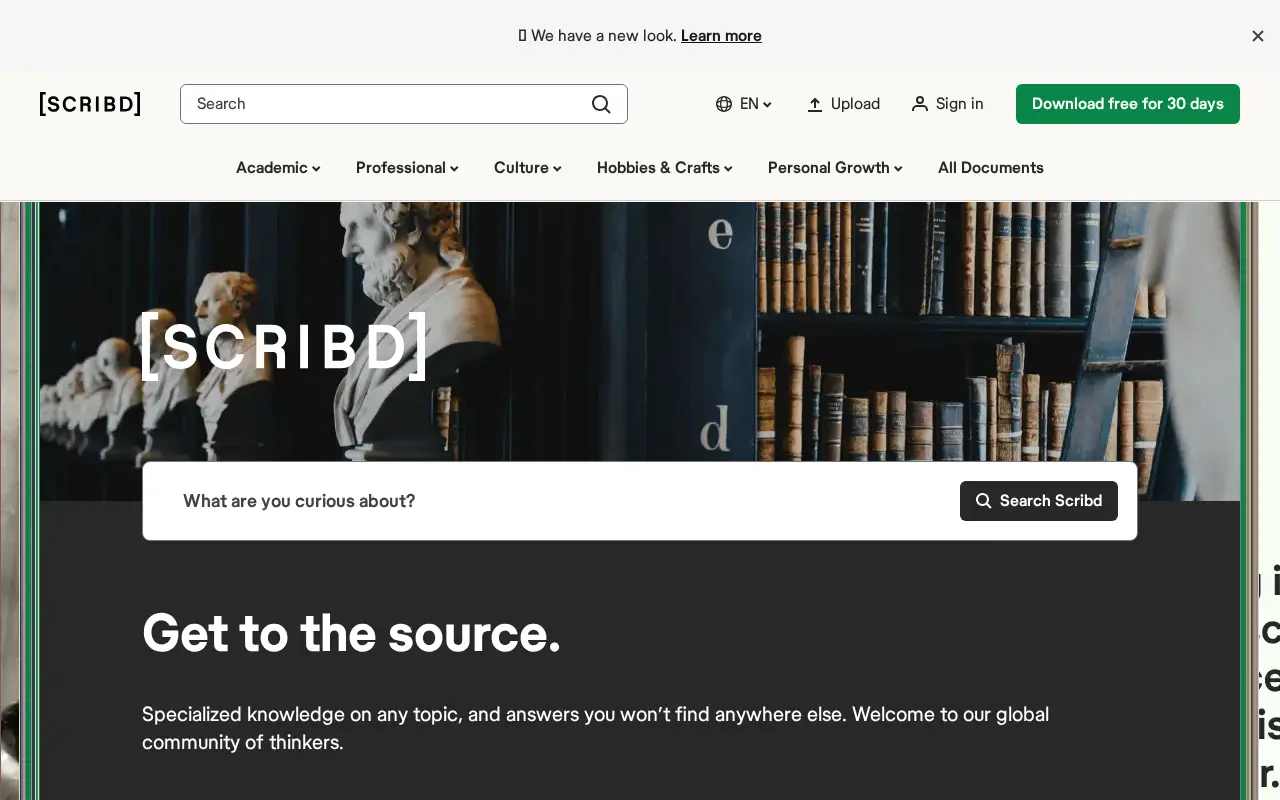This screenshot has height=800, width=1280.
Task: Click the person Sign in icon
Action: pyautogui.click(x=920, y=104)
